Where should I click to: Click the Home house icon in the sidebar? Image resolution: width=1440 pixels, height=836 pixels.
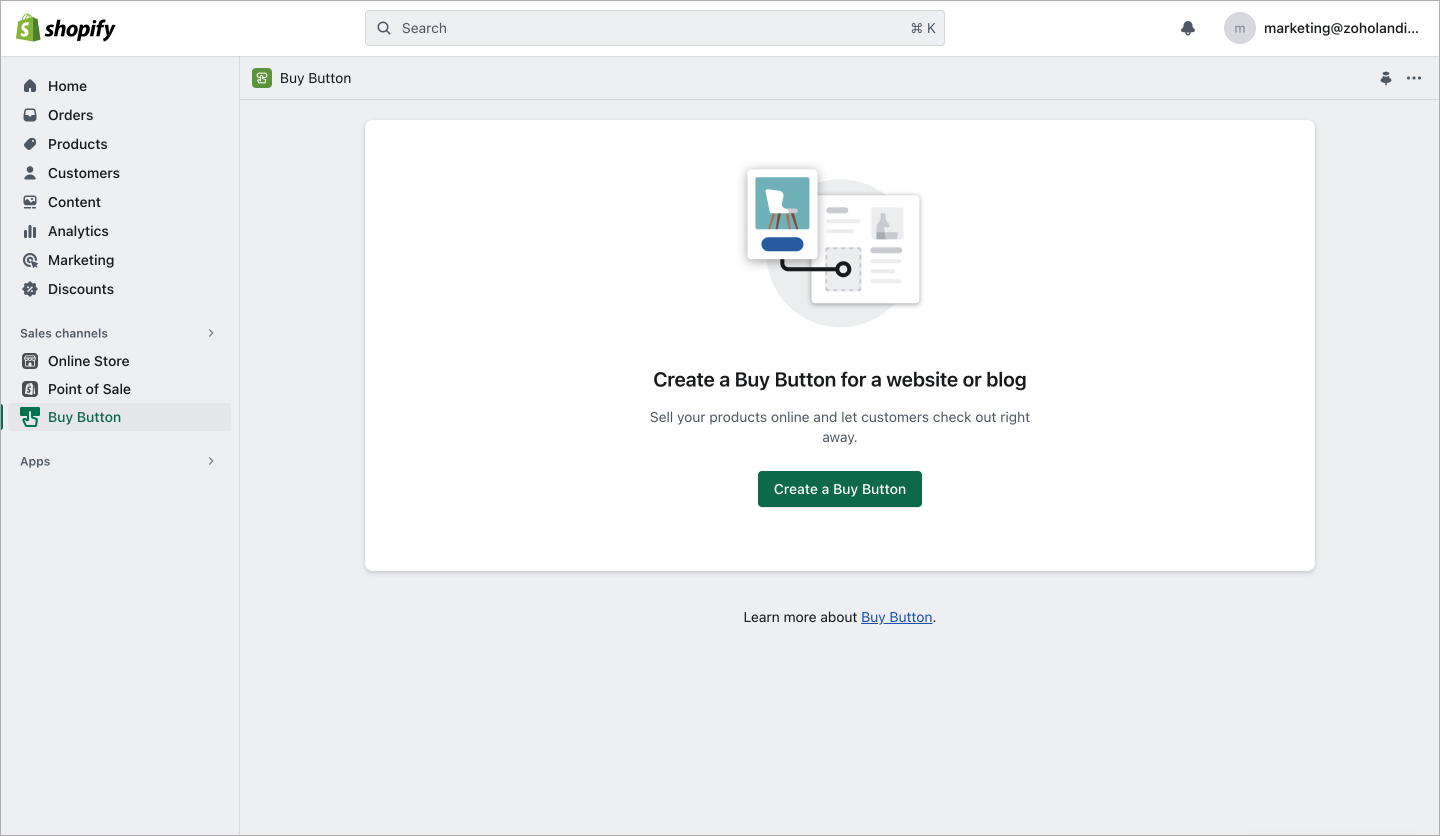30,86
